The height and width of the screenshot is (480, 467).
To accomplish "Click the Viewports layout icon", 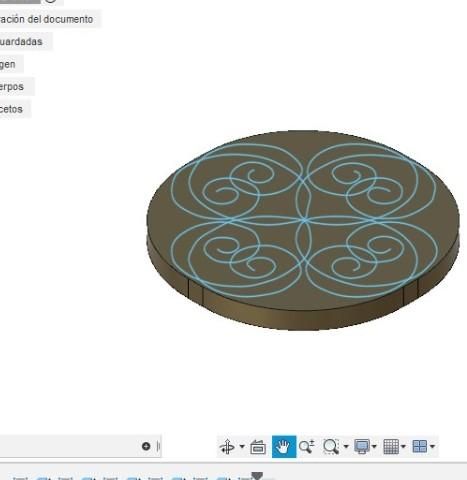I will 420,446.
